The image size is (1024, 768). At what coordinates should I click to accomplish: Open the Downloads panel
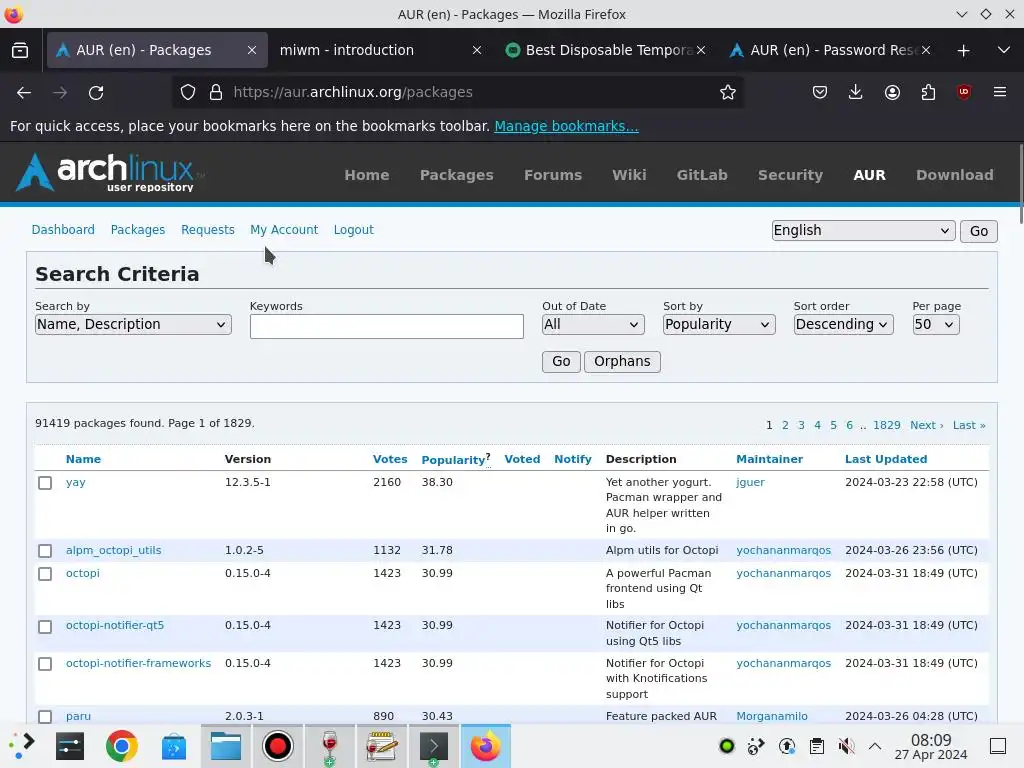coord(856,93)
